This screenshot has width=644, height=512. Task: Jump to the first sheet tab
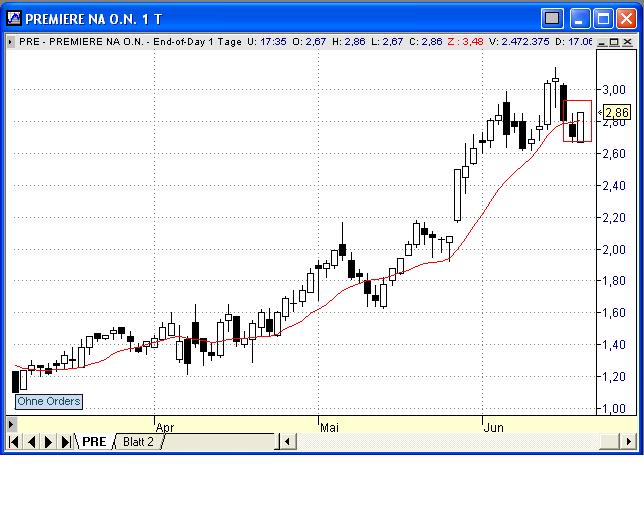(14, 442)
